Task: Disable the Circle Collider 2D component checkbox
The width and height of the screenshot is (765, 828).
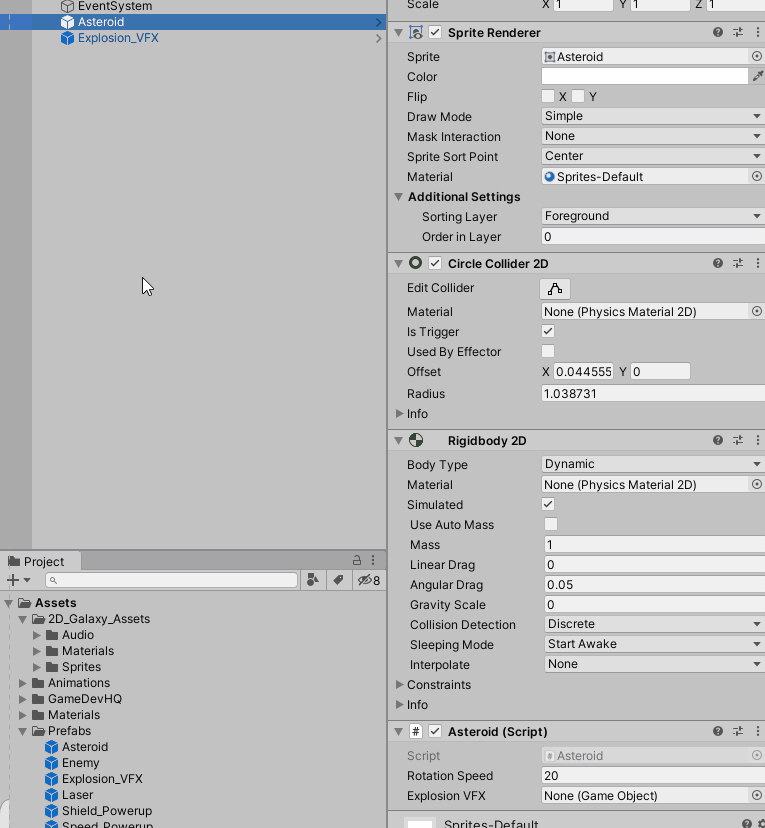Action: (435, 264)
